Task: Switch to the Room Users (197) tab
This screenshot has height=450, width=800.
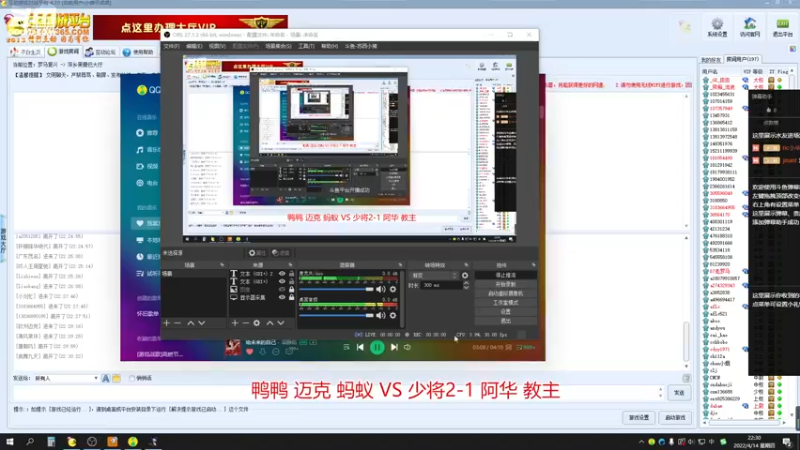Action: pyautogui.click(x=742, y=59)
